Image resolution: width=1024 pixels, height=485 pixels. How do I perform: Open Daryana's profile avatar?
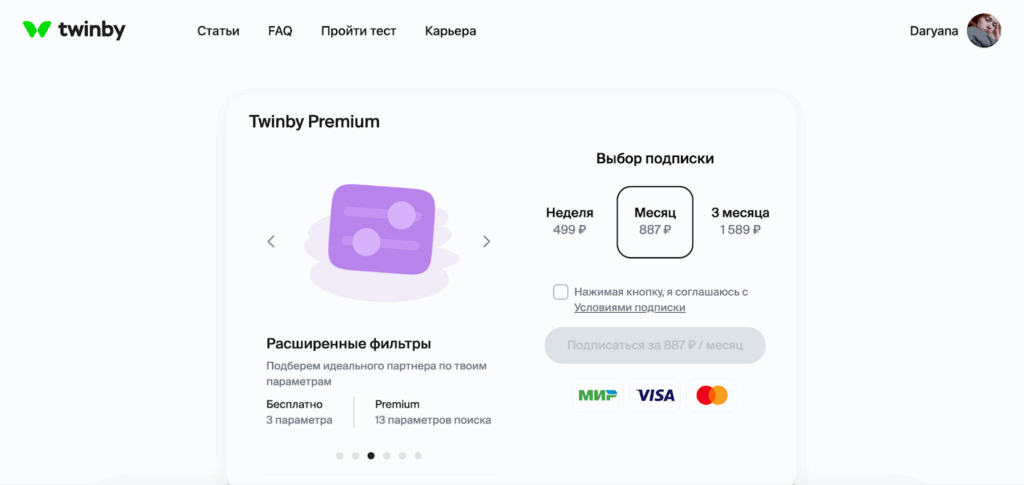(983, 31)
